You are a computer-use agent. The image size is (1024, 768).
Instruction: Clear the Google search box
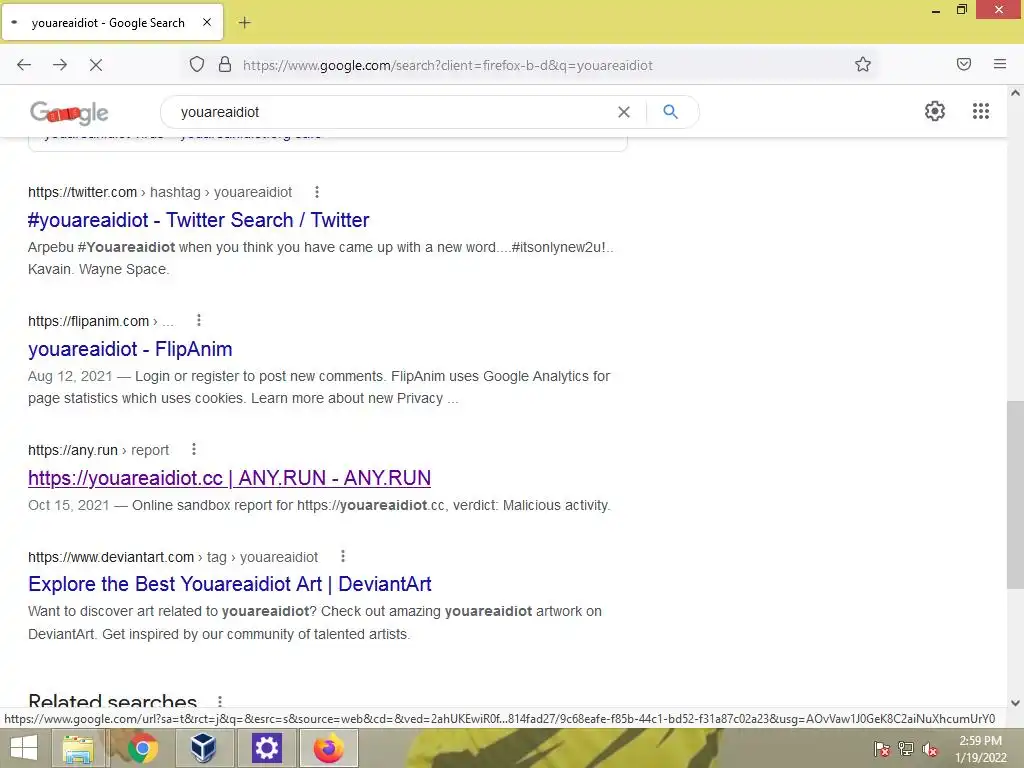coord(624,112)
